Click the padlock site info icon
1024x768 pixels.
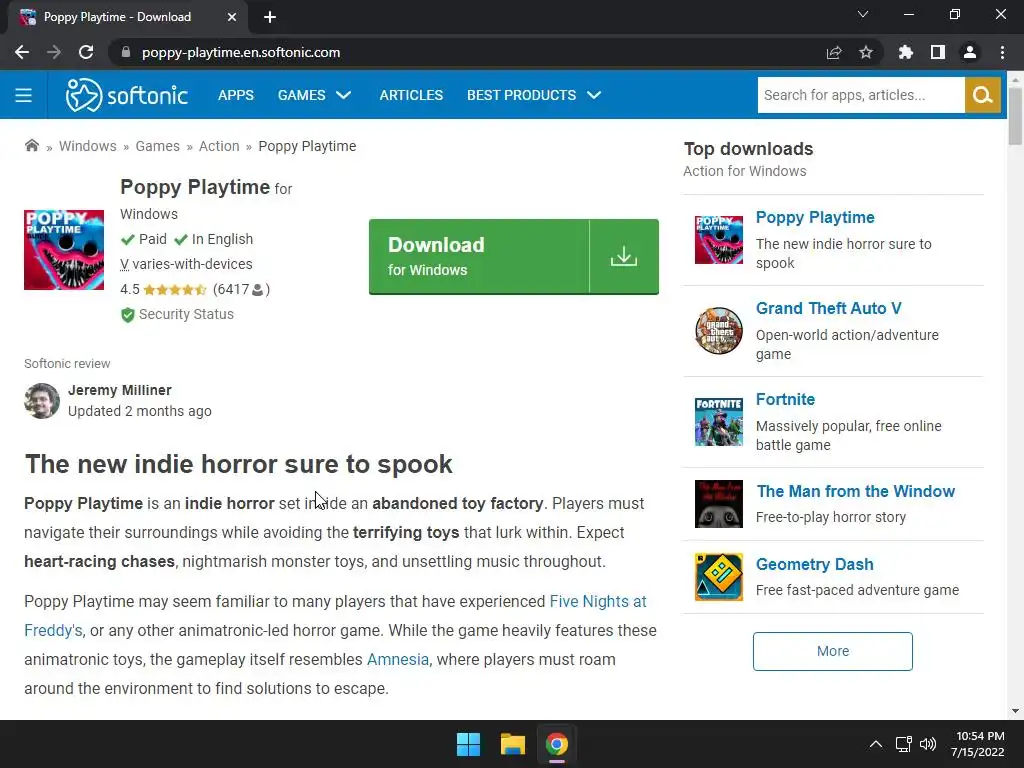(x=126, y=52)
